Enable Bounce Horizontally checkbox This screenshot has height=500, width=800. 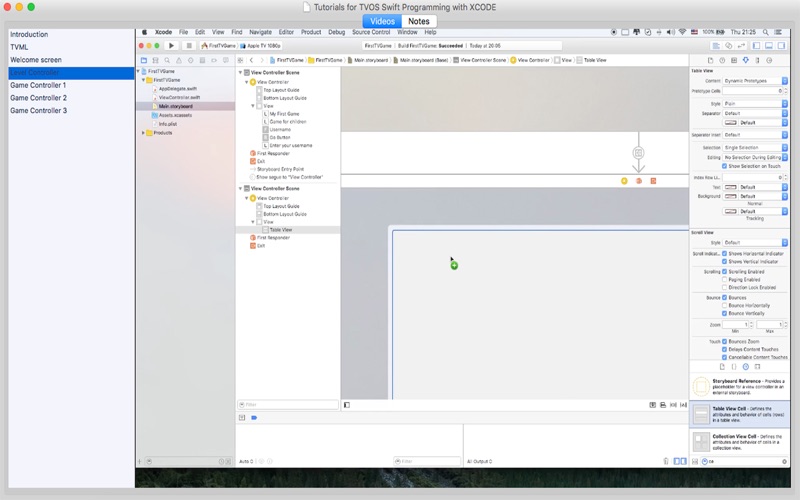(x=724, y=305)
